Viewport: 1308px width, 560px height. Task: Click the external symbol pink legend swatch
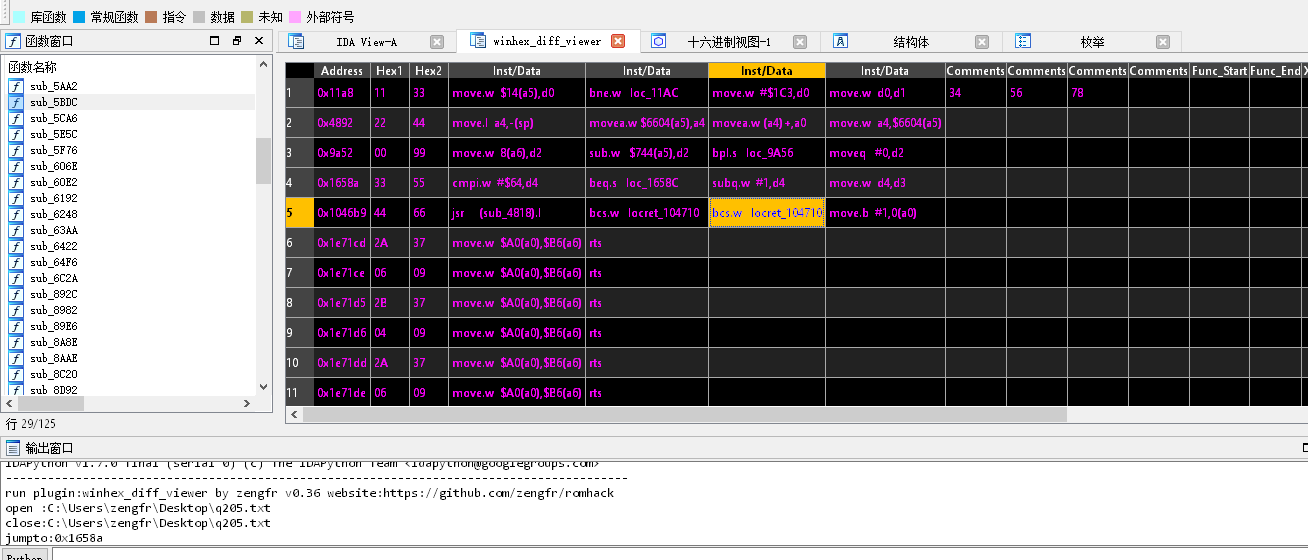[x=295, y=17]
